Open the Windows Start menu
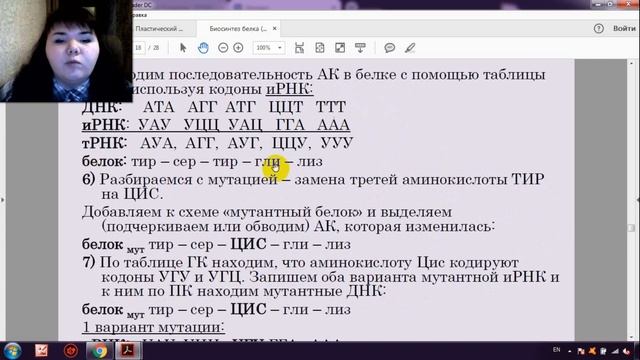 [12, 351]
